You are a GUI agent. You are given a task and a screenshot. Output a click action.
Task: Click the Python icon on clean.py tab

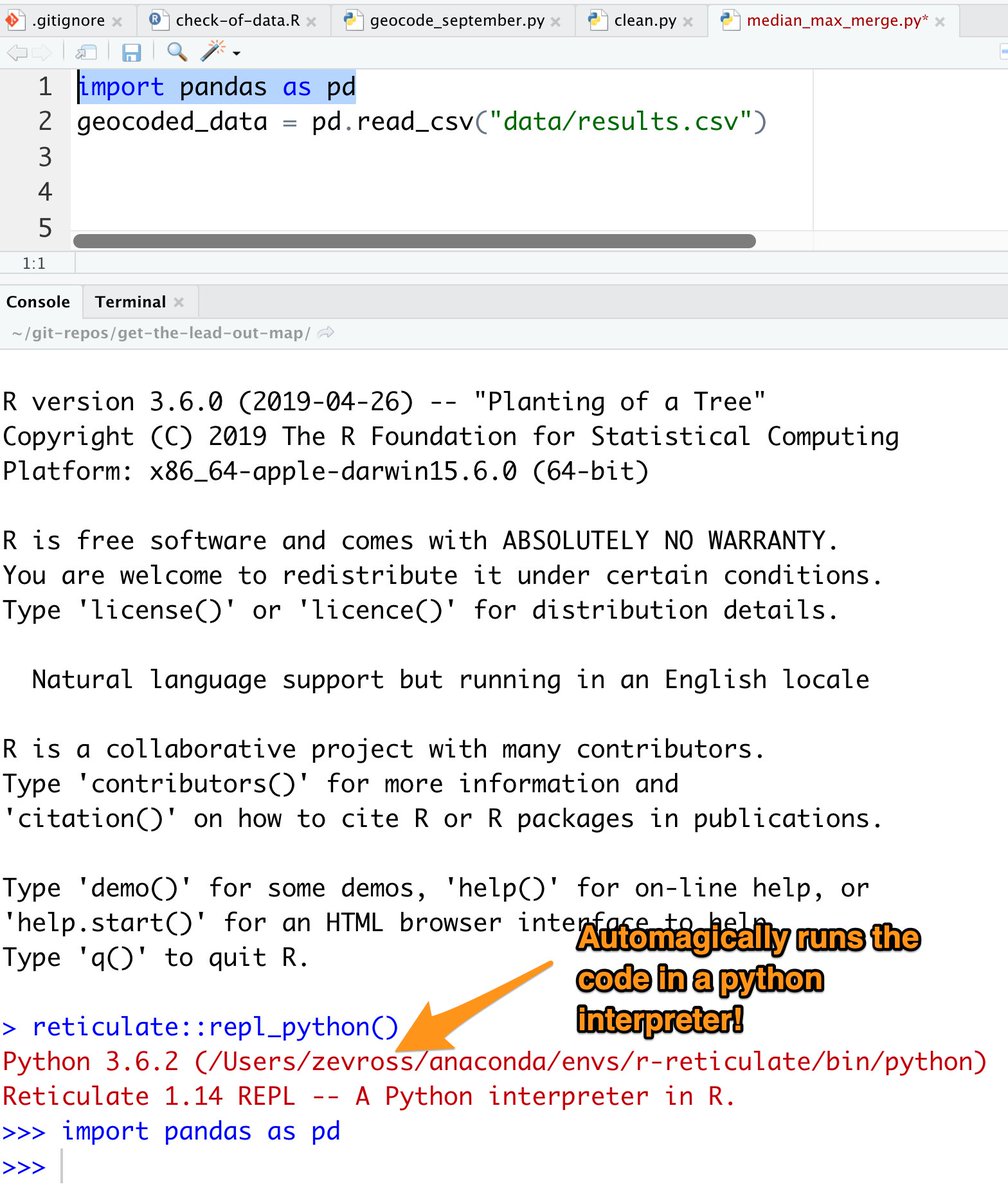pyautogui.click(x=599, y=20)
